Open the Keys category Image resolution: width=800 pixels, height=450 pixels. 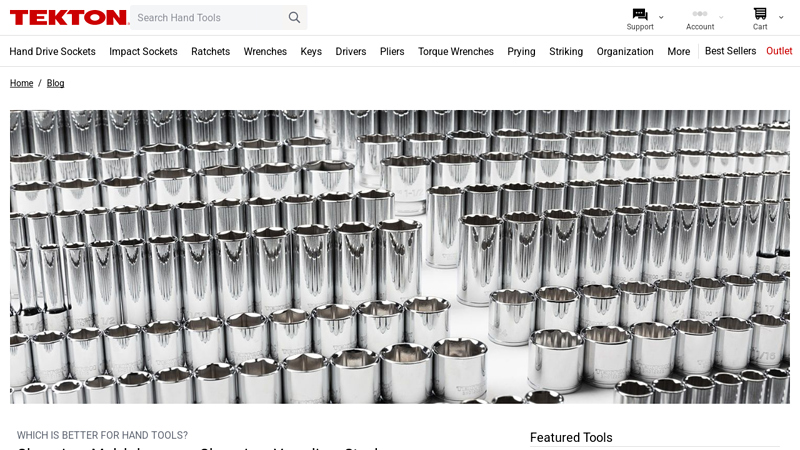pyautogui.click(x=311, y=52)
